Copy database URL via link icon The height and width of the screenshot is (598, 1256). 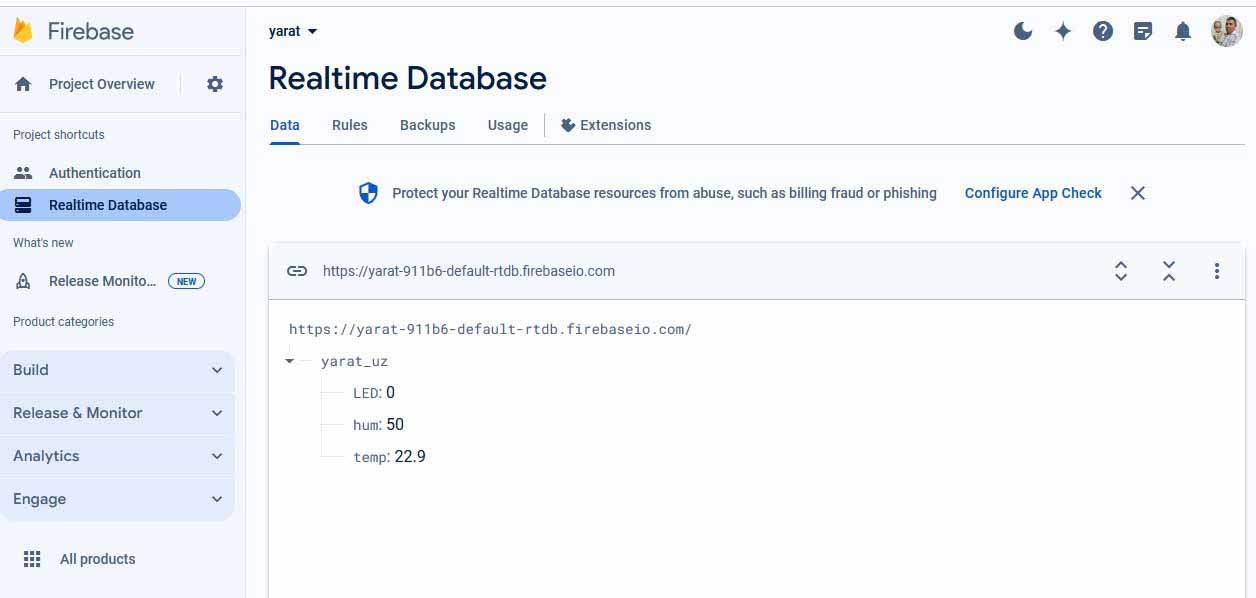click(x=297, y=271)
